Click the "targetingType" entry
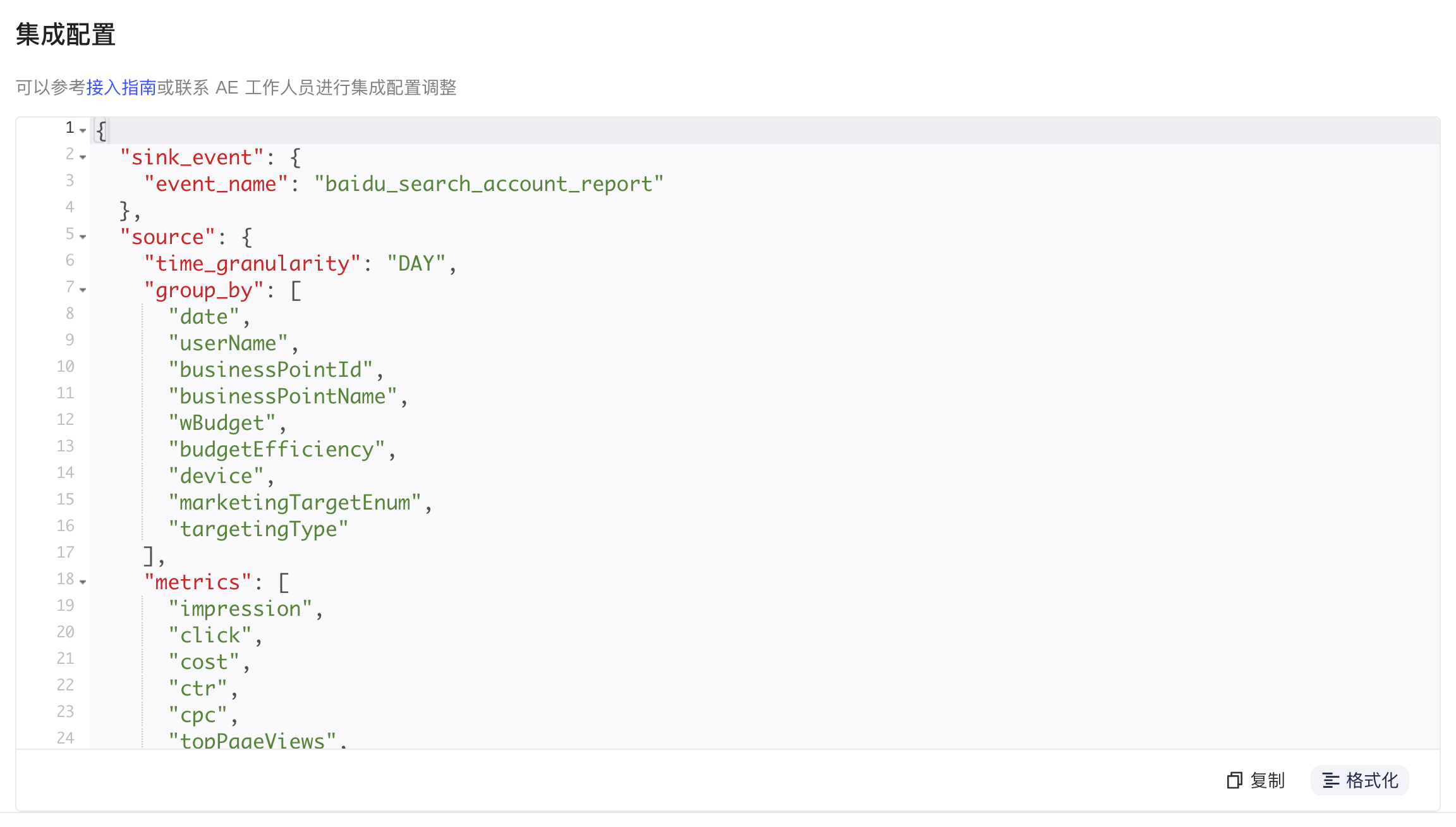The height and width of the screenshot is (827, 1456). pos(258,529)
